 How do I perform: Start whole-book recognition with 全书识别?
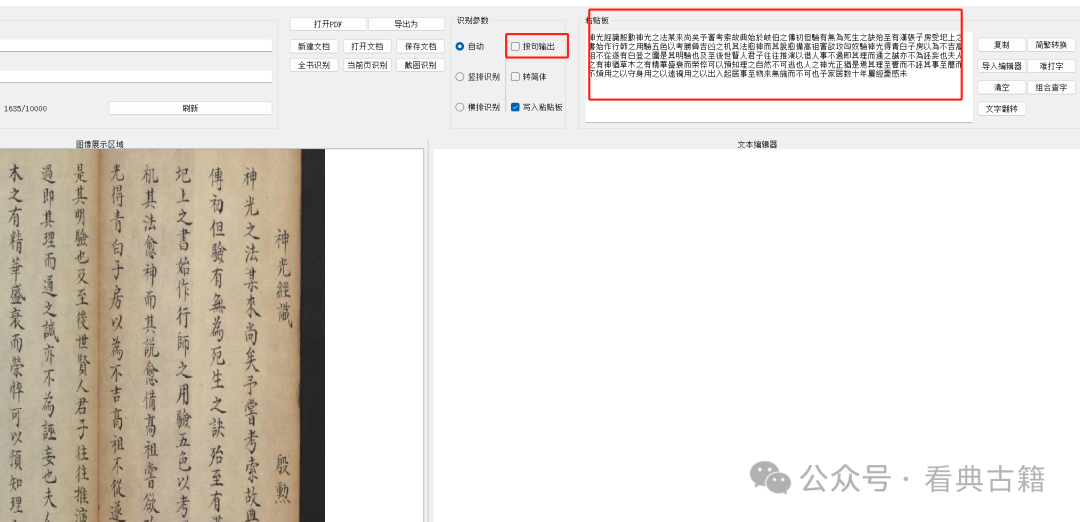(x=314, y=65)
